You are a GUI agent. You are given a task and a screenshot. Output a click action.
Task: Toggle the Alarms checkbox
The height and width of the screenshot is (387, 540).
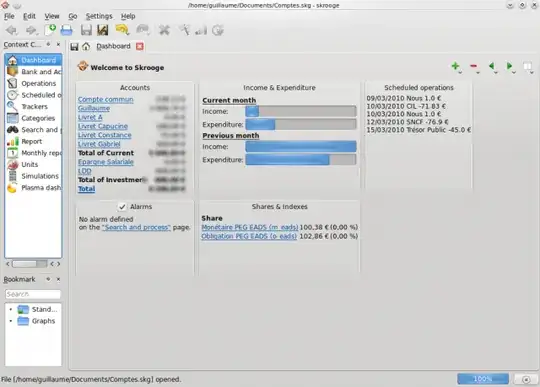pyautogui.click(x=122, y=207)
